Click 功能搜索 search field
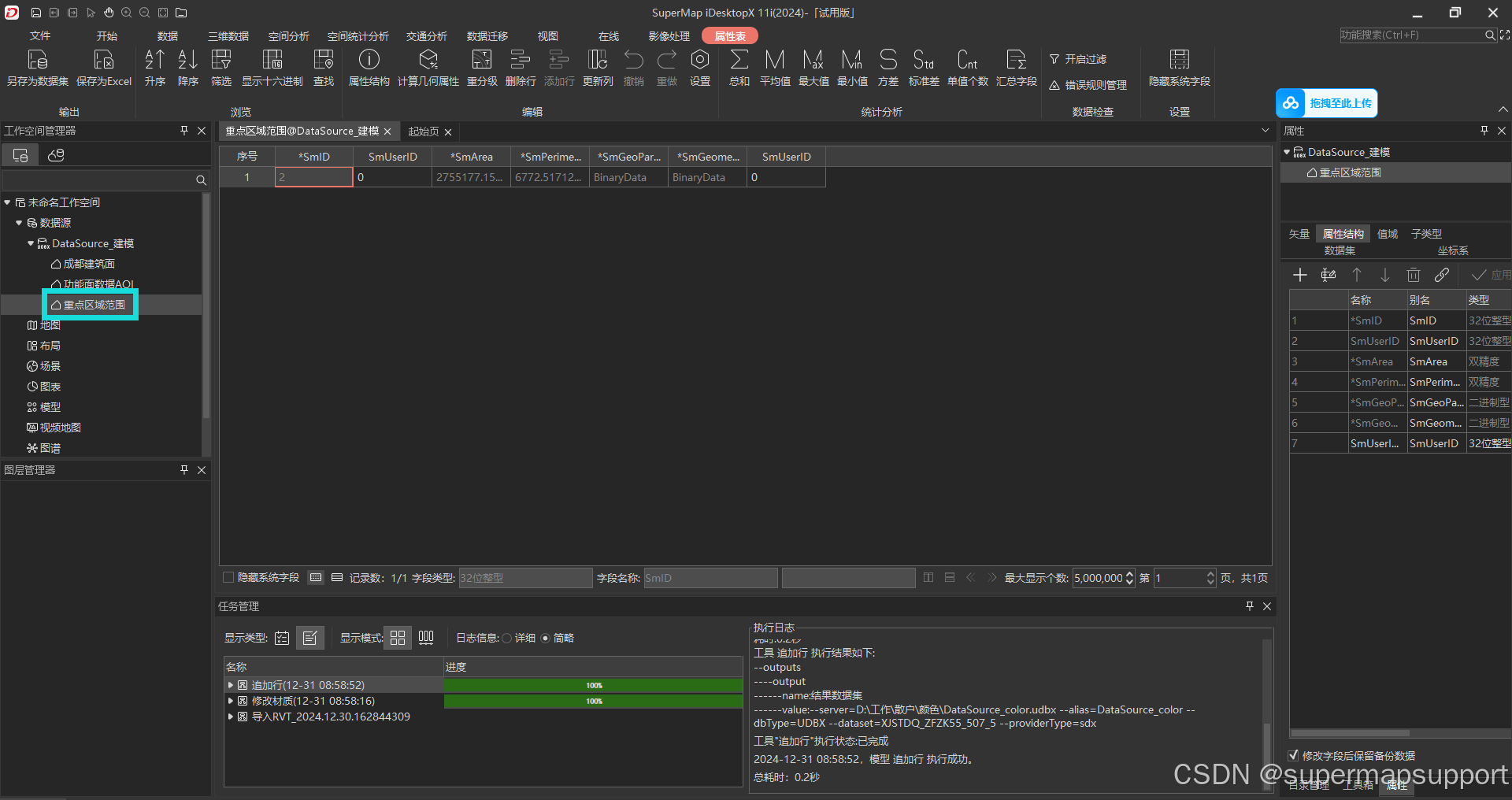 coord(1411,35)
